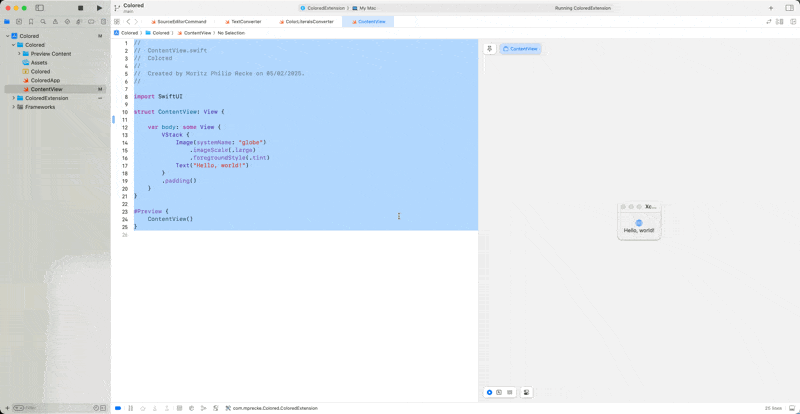Expand the ColoredExtension folder
Screen dimensions: 800x414
click(13, 98)
